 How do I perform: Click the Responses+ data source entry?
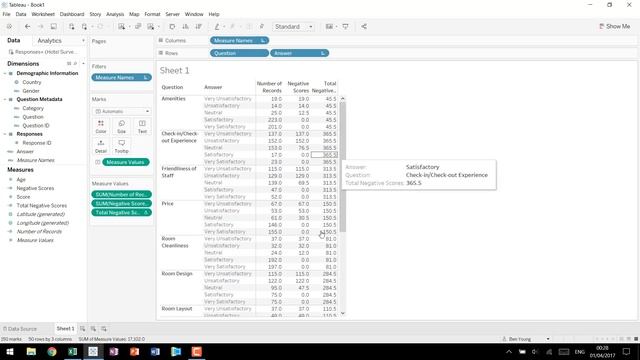click(42, 52)
